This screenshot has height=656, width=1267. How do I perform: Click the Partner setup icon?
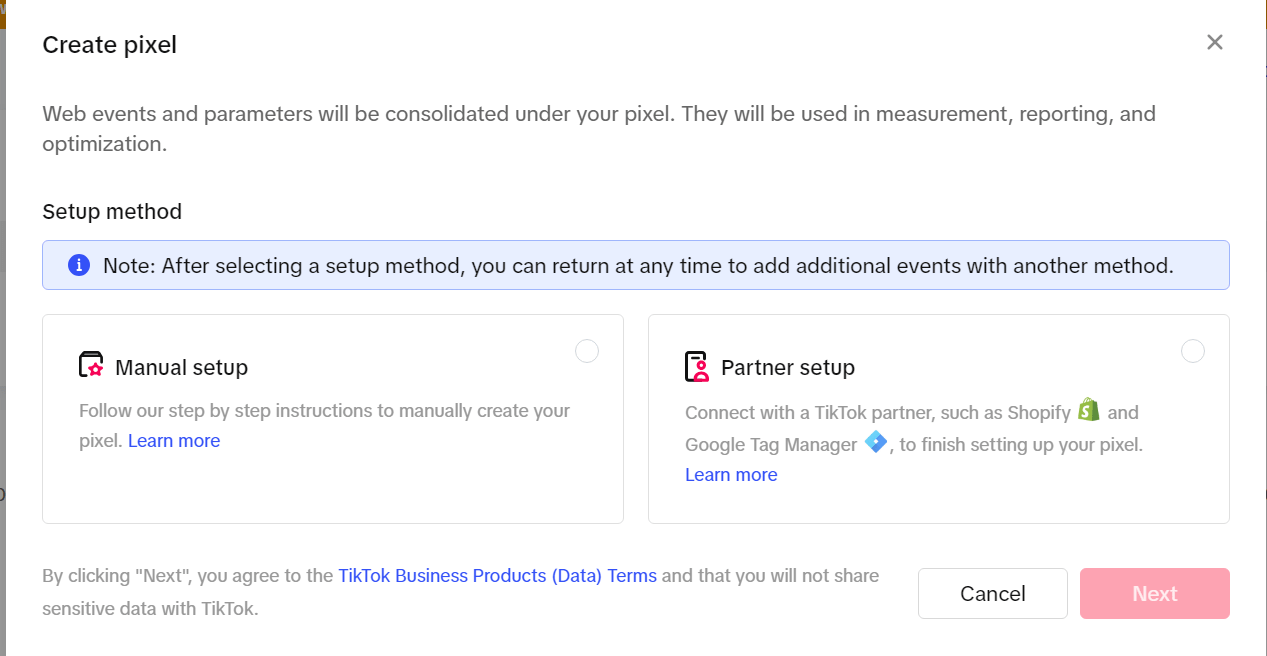point(696,367)
